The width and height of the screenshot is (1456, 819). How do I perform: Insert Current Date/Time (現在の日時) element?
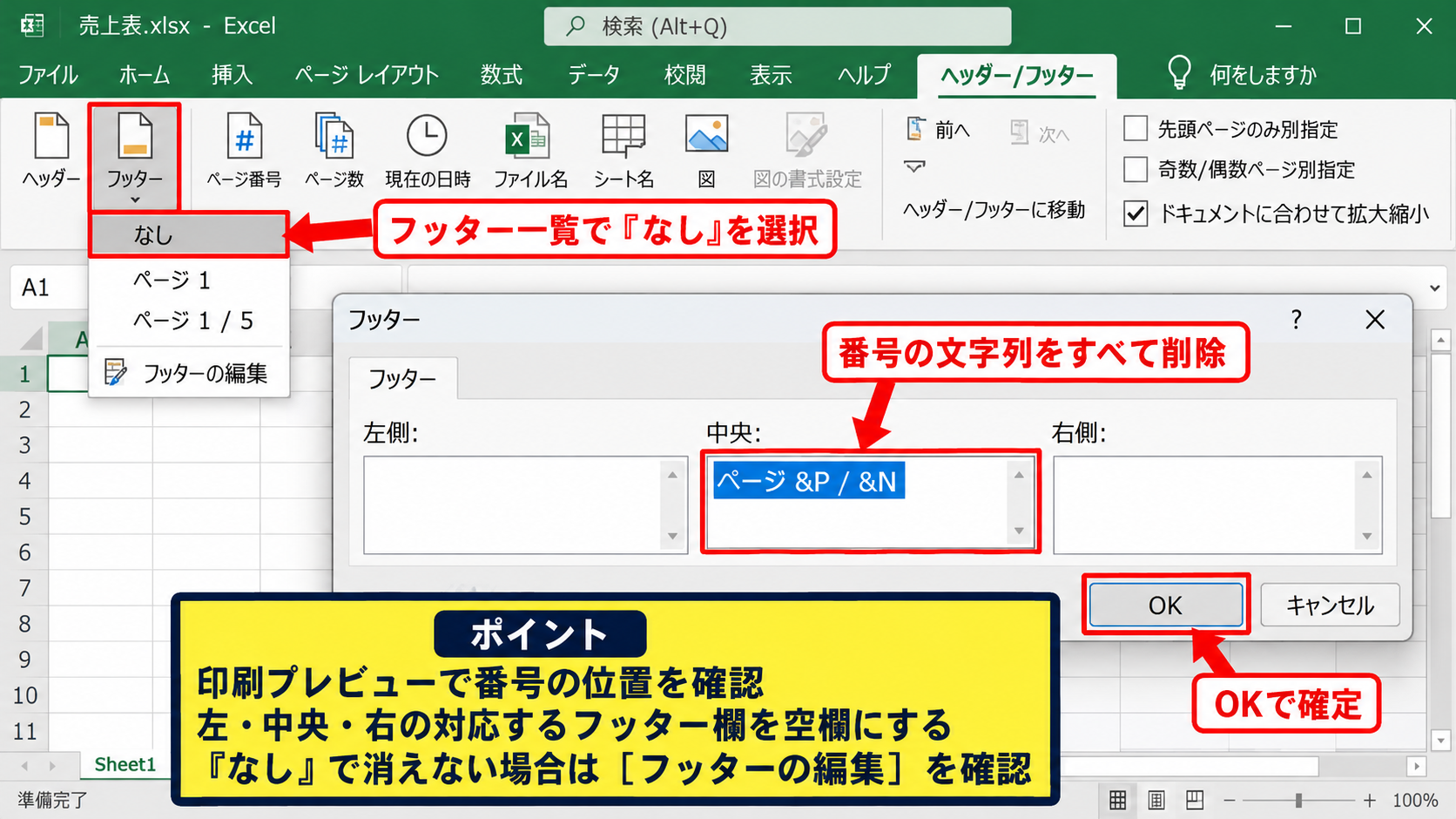pos(428,151)
